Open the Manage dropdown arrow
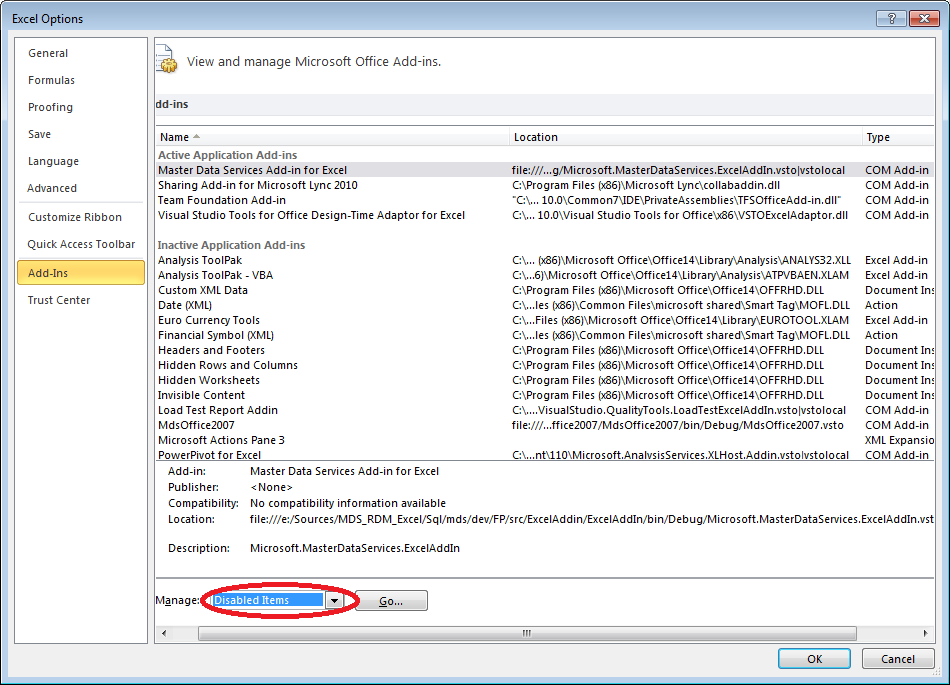 [x=334, y=600]
